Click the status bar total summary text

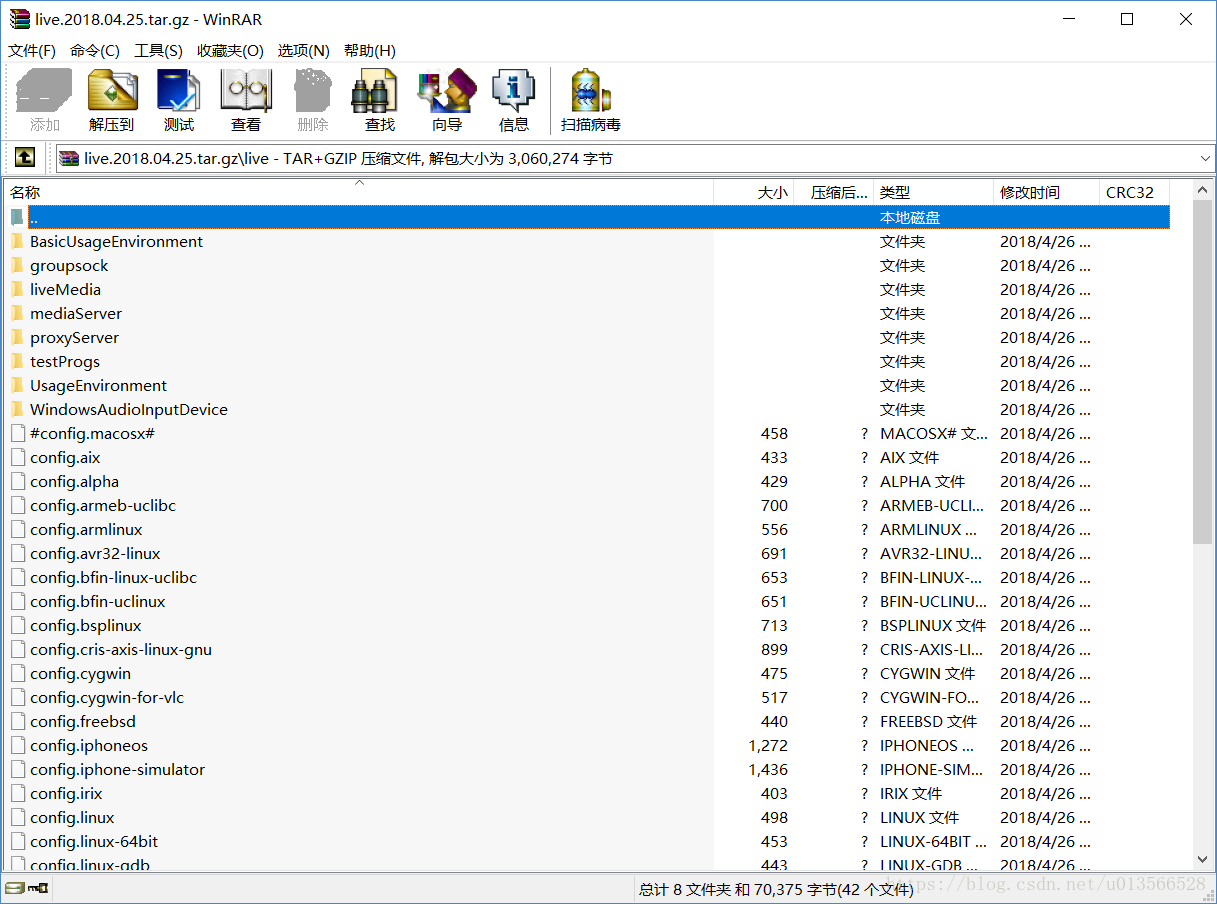coord(776,888)
